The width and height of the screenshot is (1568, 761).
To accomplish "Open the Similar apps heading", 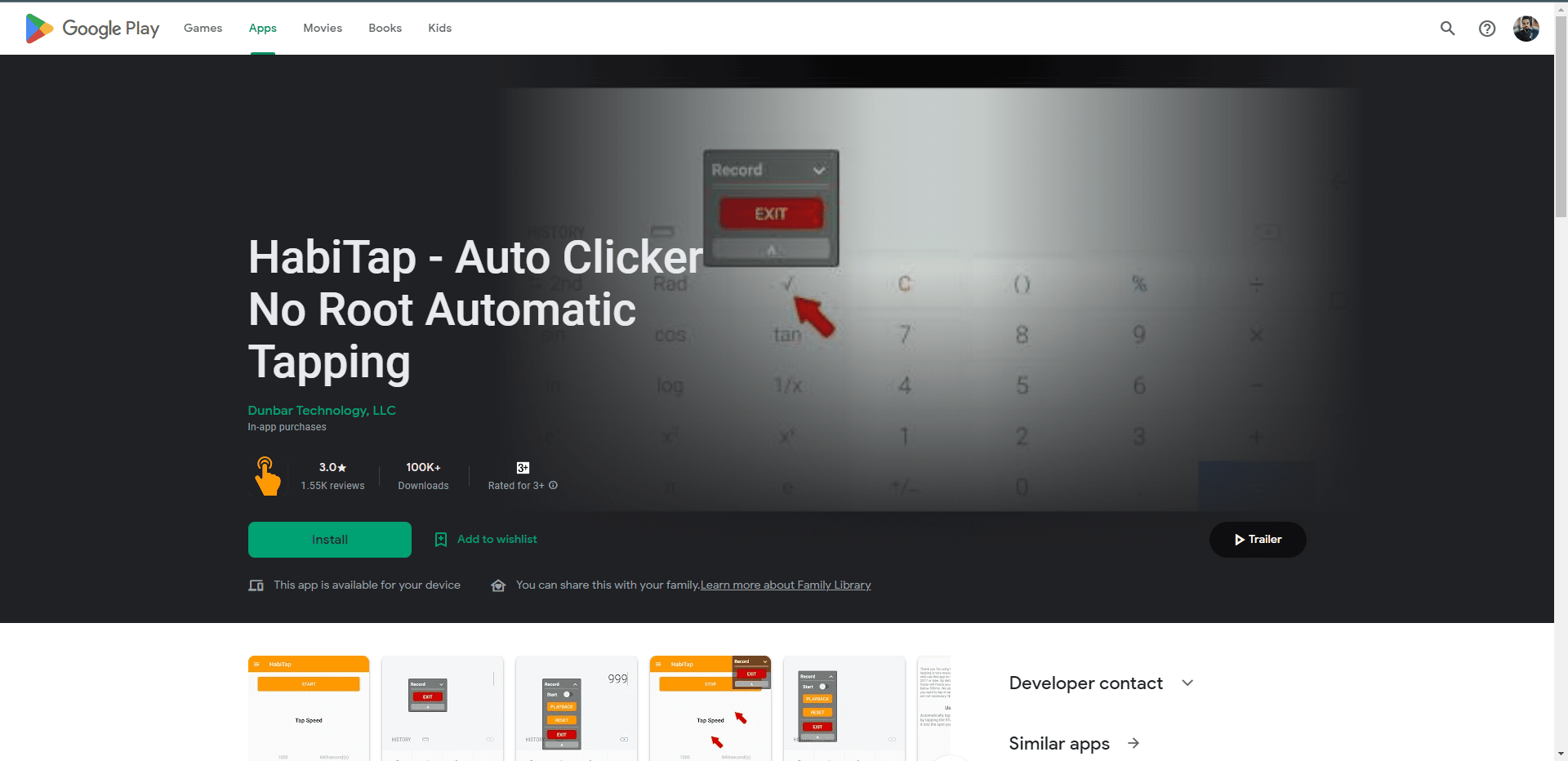I will coord(1059,743).
